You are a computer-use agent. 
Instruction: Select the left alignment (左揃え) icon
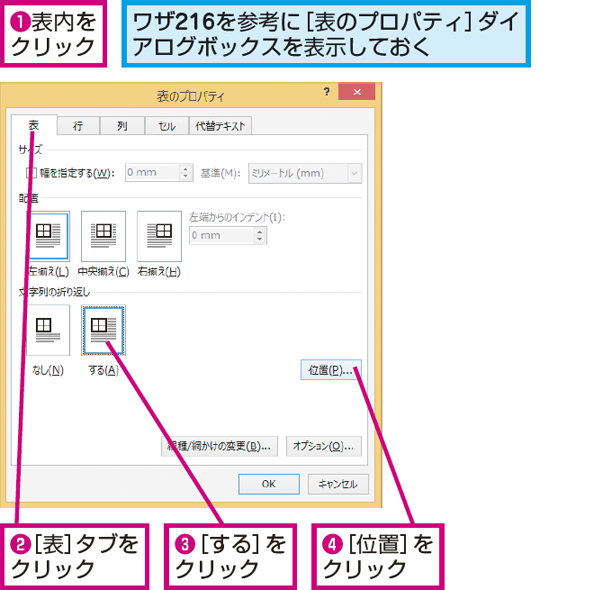pos(49,236)
